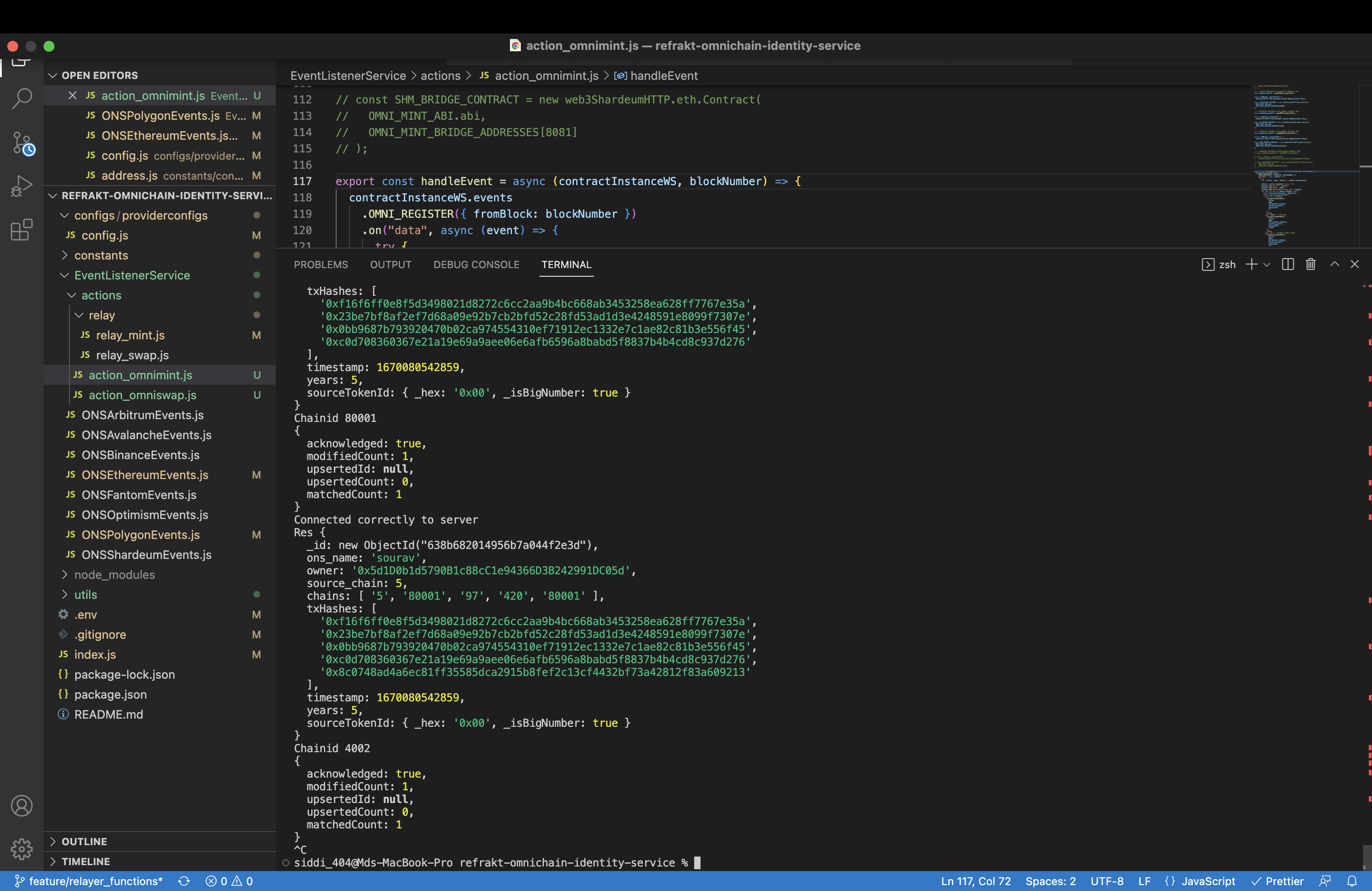
Task: Click the feedback icon in status bar
Action: click(1325, 881)
